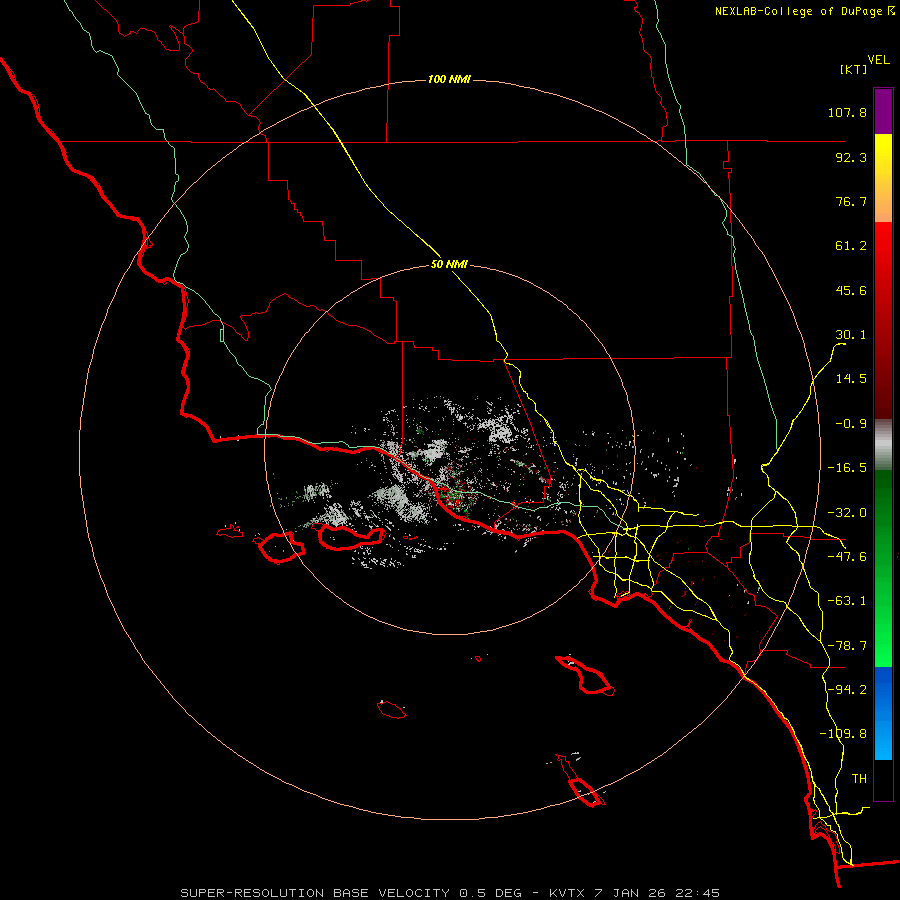
Task: Click the -78.7 legend value
Action: click(847, 646)
